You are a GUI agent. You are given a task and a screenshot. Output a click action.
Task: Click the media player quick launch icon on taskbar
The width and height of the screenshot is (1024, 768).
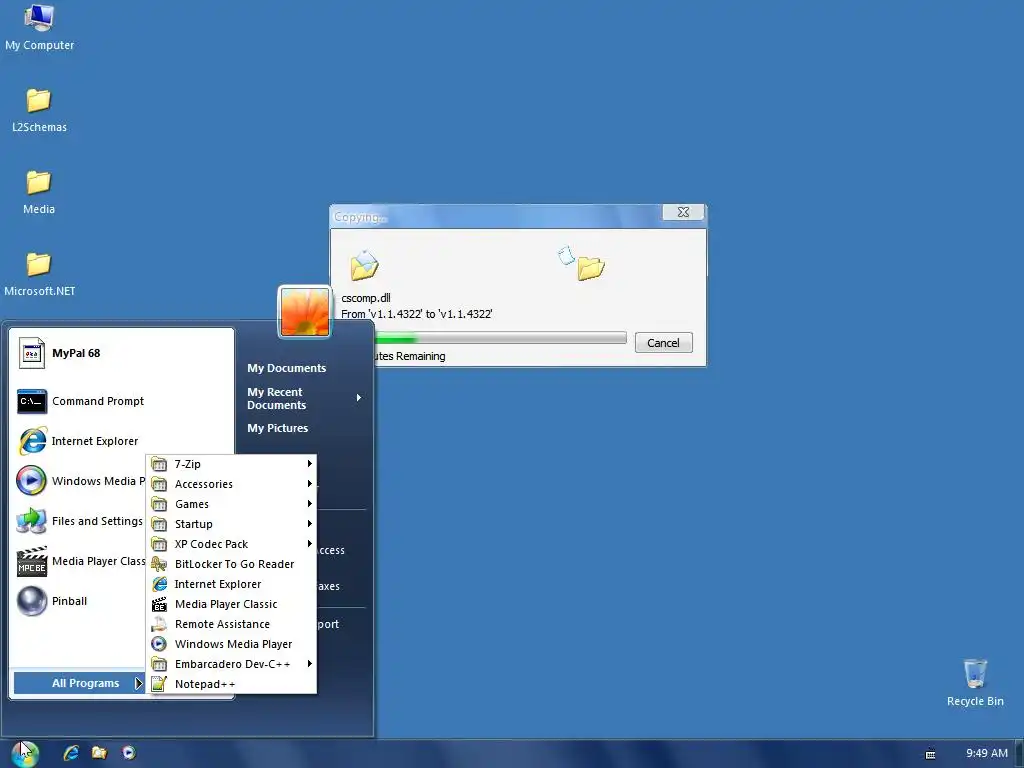pos(129,753)
